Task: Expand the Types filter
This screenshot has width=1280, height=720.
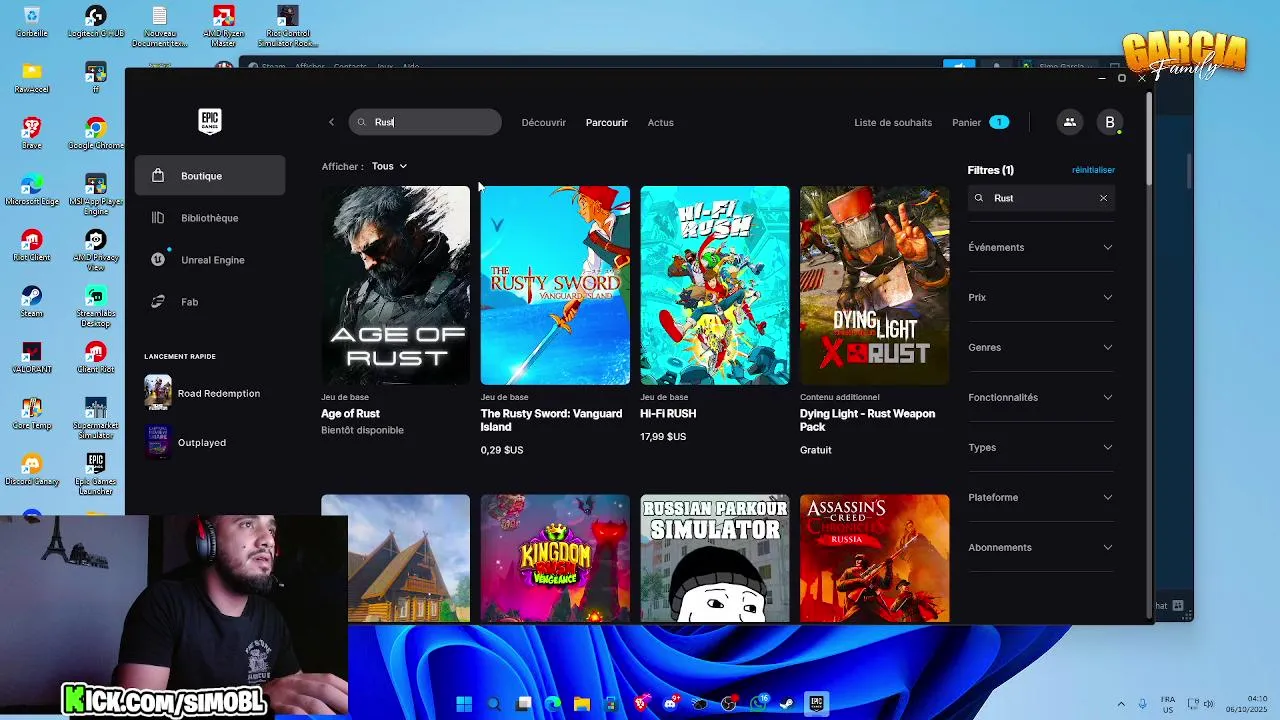Action: coord(1041,447)
